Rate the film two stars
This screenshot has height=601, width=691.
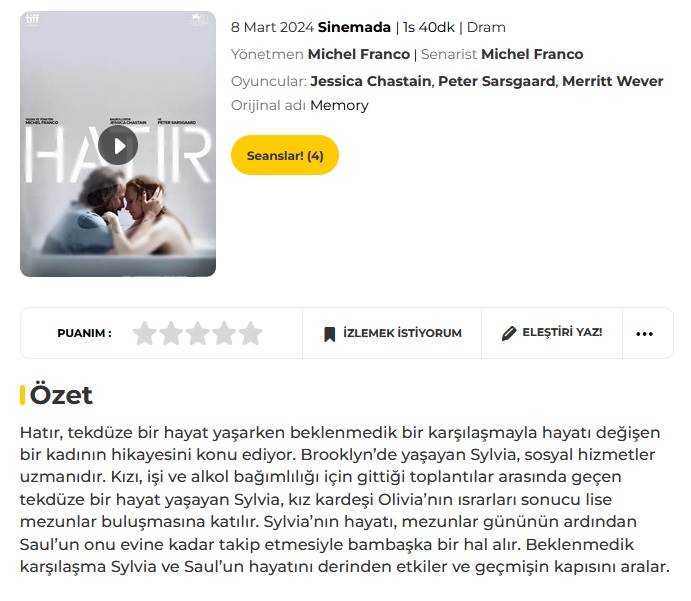171,333
